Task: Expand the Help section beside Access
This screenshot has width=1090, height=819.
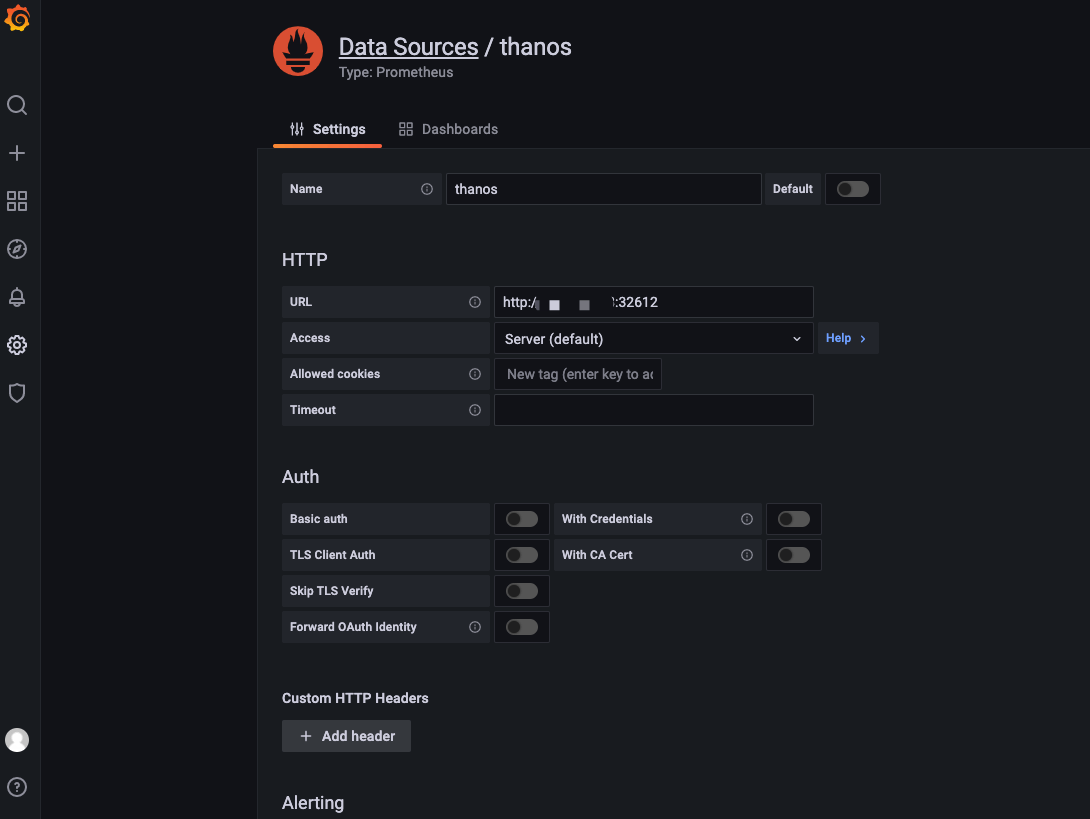Action: 848,338
